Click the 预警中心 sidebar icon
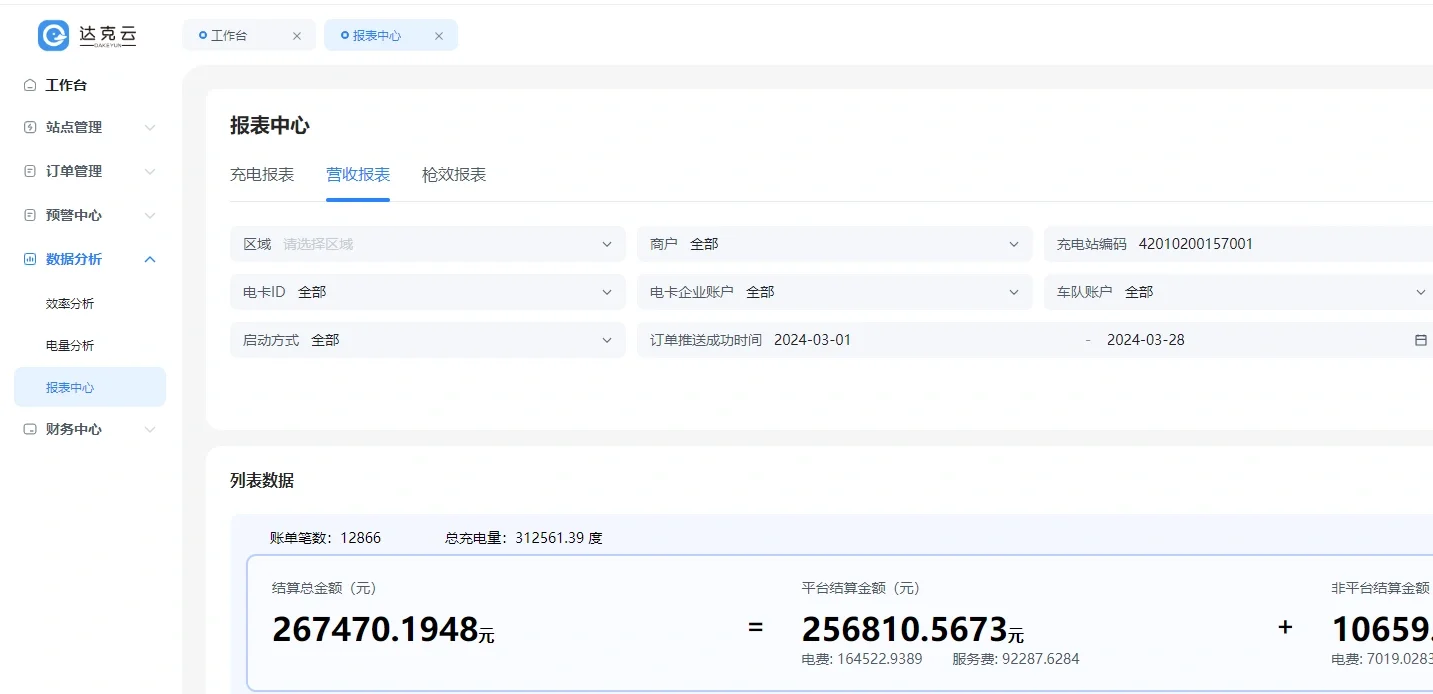Viewport: 1433px width, 694px height. (30, 216)
